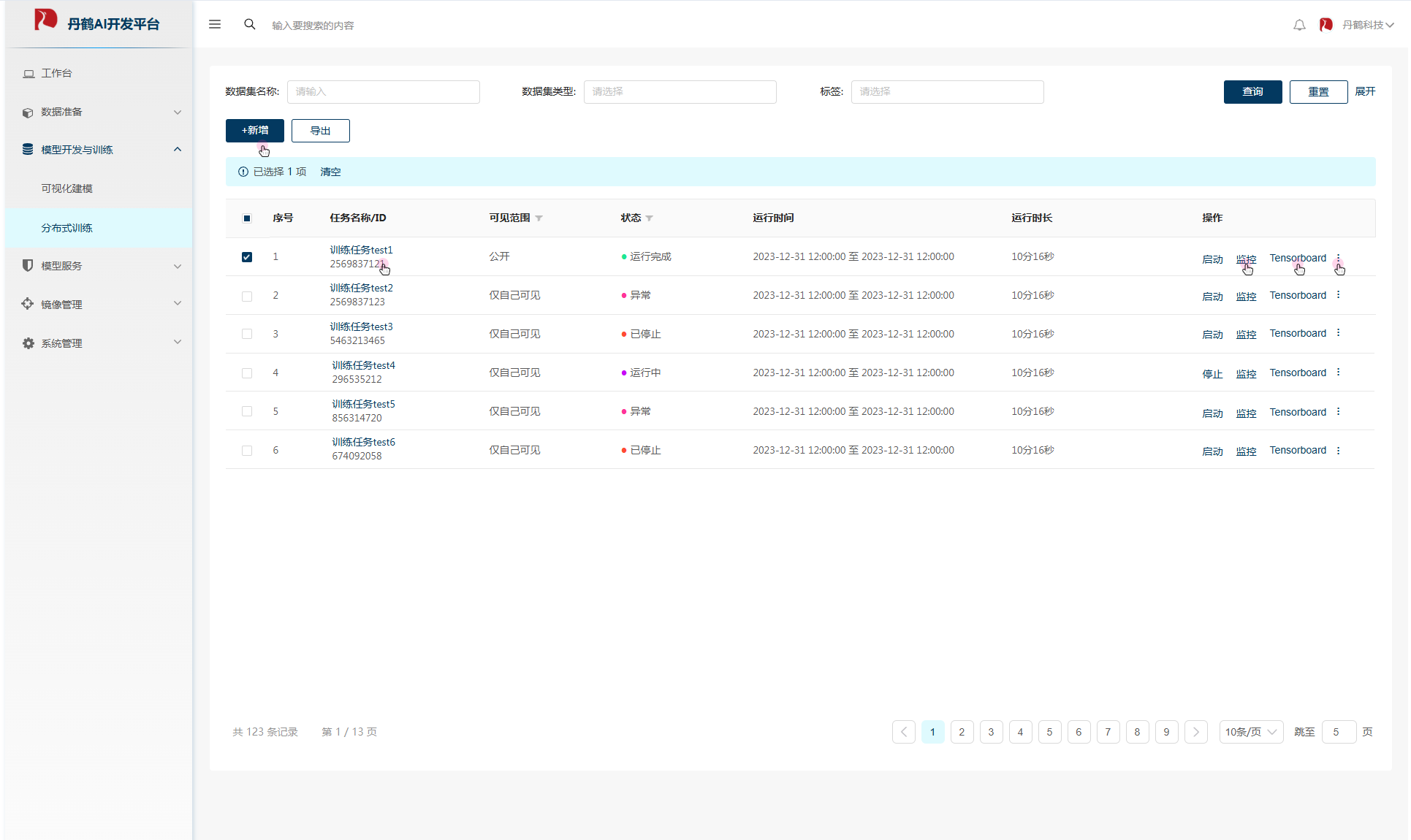Image resolution: width=1411 pixels, height=840 pixels.
Task: Open the 标签 dropdown
Action: tap(947, 92)
